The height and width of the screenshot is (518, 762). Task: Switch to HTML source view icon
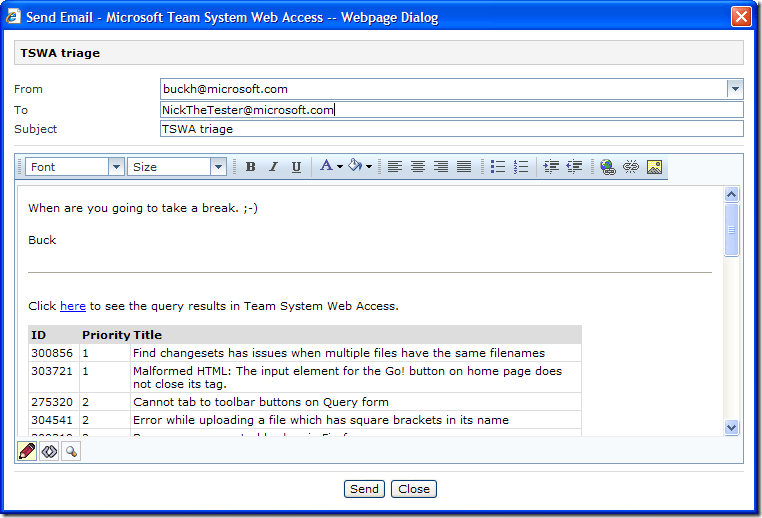[x=49, y=451]
